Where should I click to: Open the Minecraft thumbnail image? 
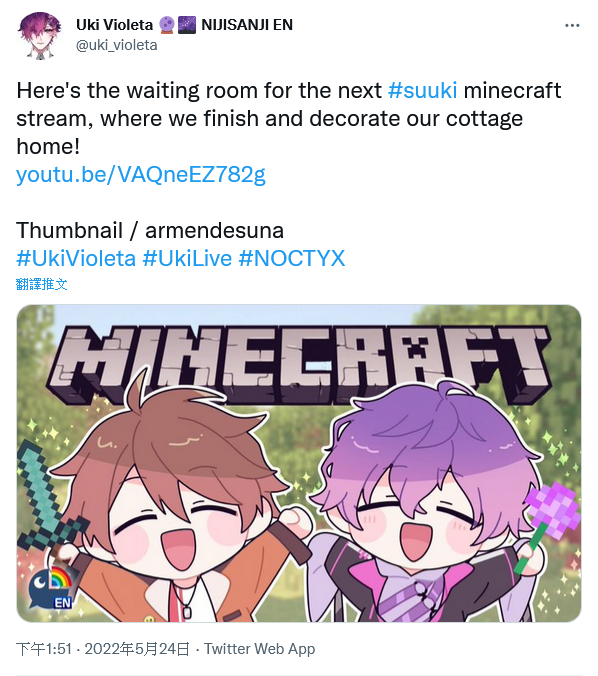tap(299, 463)
